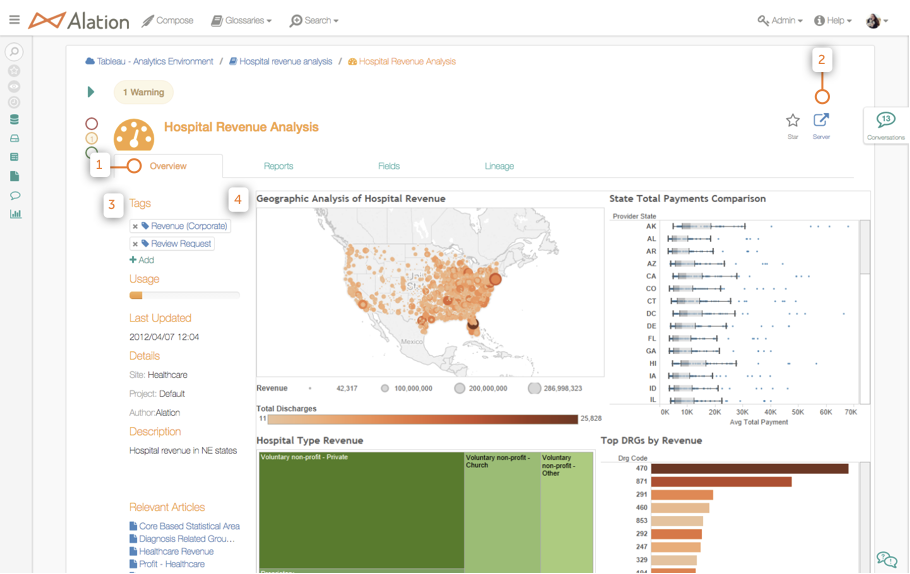Screen dimensions: 910x574
Task: Click the bar for DRG code 470
Action: [749, 468]
